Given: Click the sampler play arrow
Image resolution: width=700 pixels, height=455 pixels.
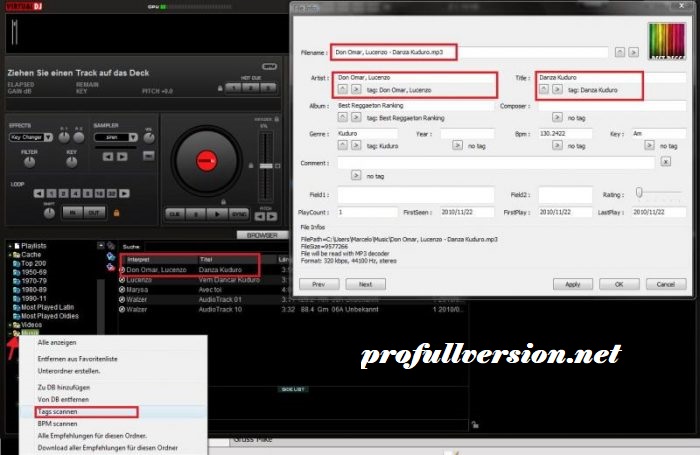Looking at the screenshot, I should pyautogui.click(x=122, y=156).
